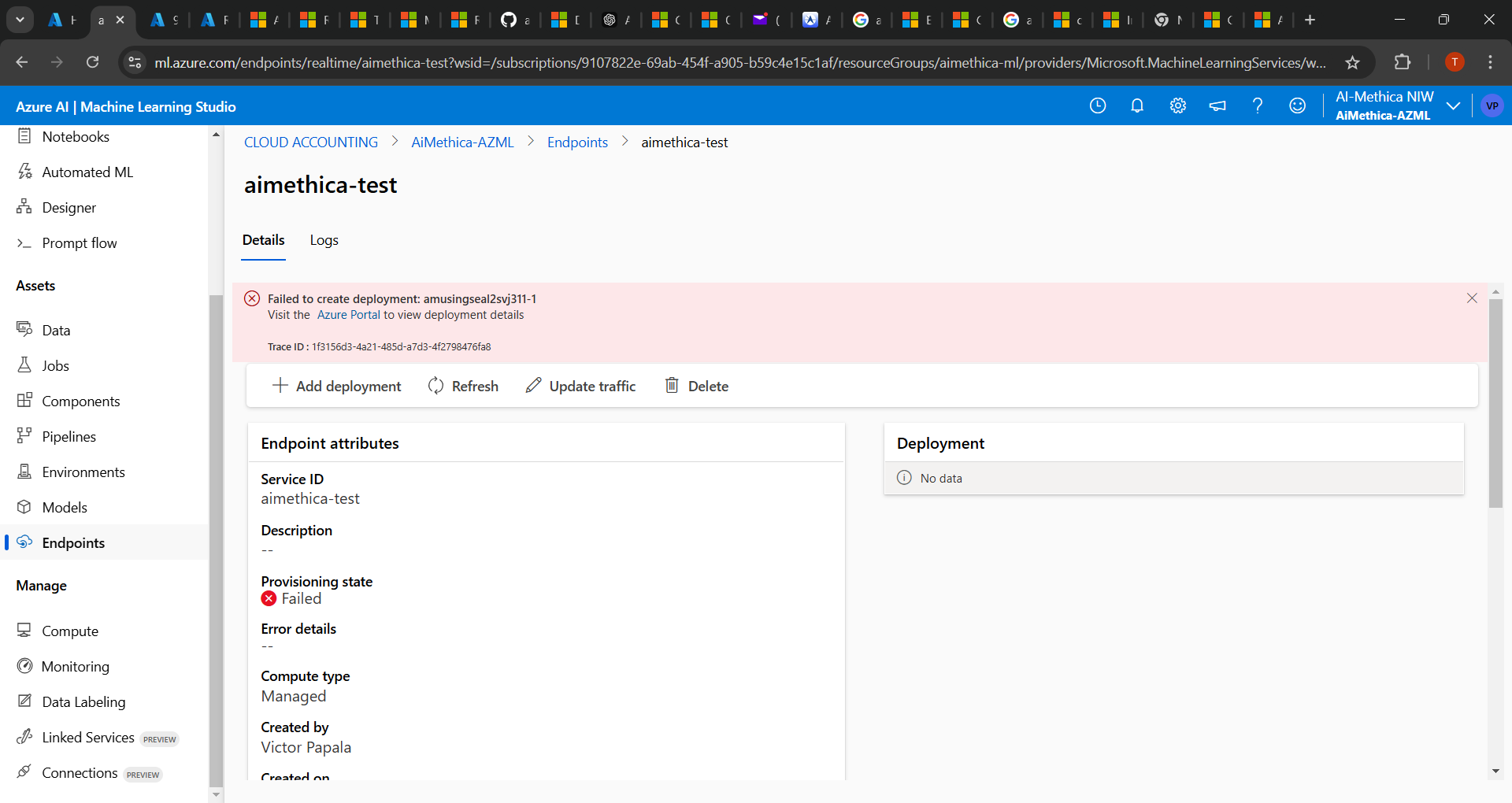Go to CLOUD ACCOUNTING breadcrumb
Viewport: 1512px width, 803px height.
pyautogui.click(x=311, y=142)
